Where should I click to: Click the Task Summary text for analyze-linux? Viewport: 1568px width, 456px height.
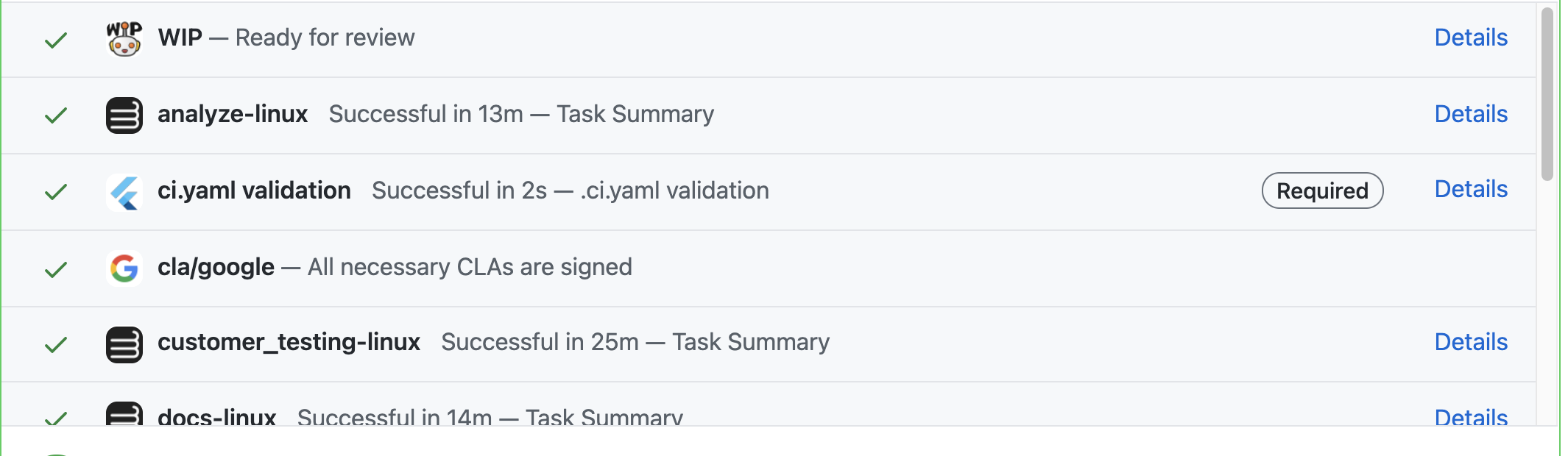pos(635,114)
